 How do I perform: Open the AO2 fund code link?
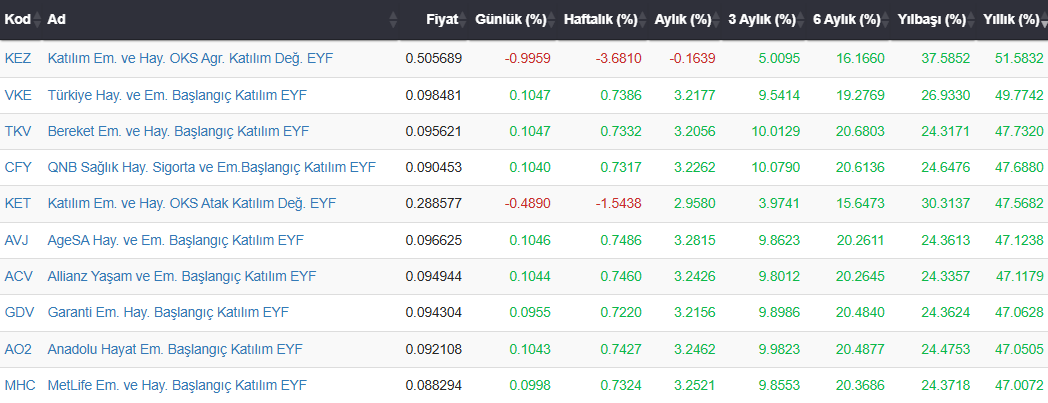pyautogui.click(x=18, y=348)
